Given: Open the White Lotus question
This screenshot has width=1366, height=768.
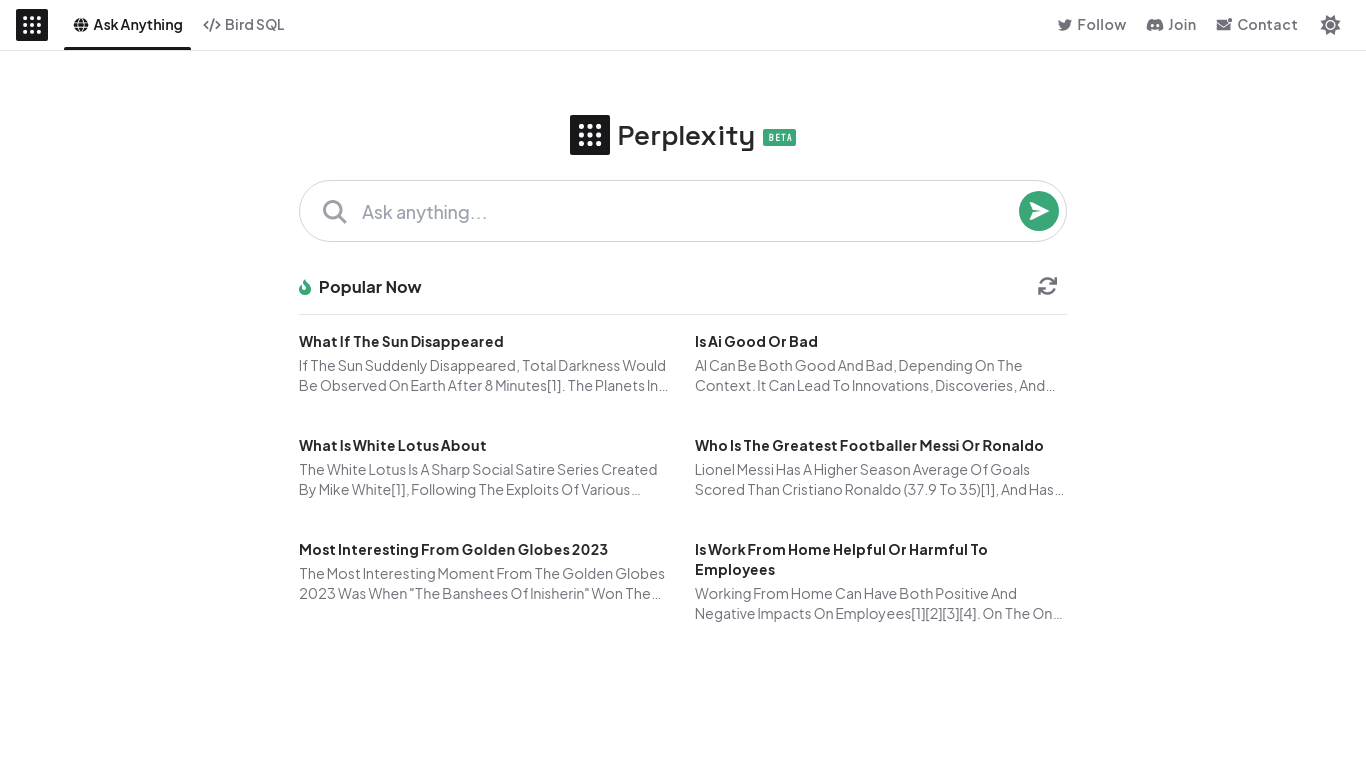Looking at the screenshot, I should (x=392, y=446).
